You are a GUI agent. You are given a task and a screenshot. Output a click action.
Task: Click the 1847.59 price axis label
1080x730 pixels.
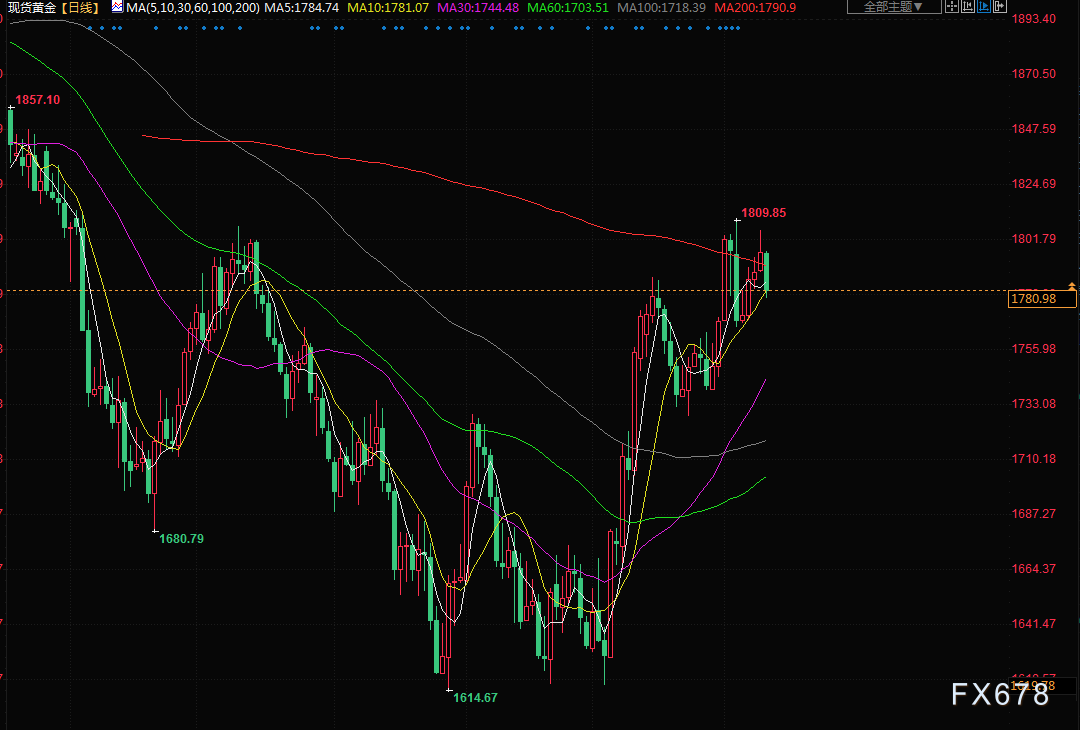click(x=1033, y=129)
